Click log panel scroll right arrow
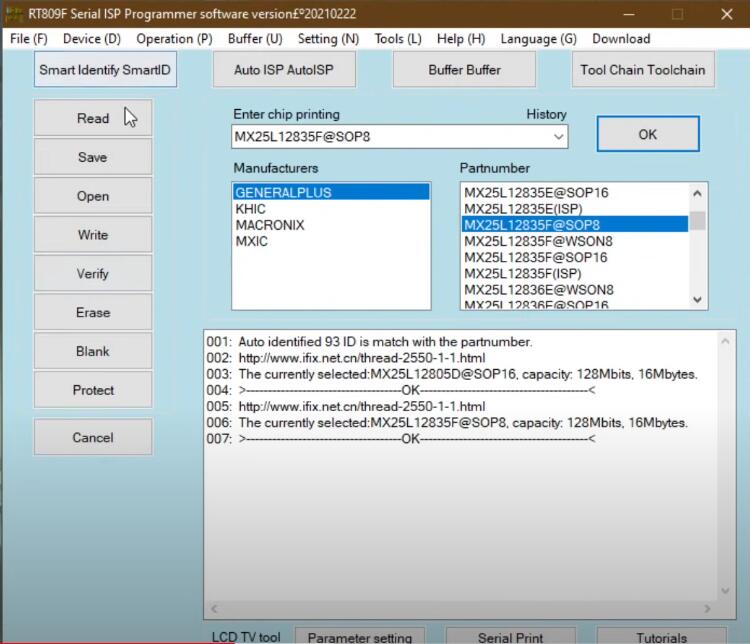This screenshot has height=644, width=750. [707, 609]
